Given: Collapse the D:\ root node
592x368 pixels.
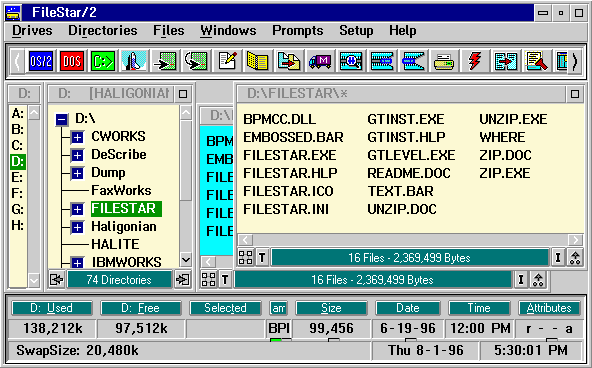Looking at the screenshot, I should click(x=62, y=120).
